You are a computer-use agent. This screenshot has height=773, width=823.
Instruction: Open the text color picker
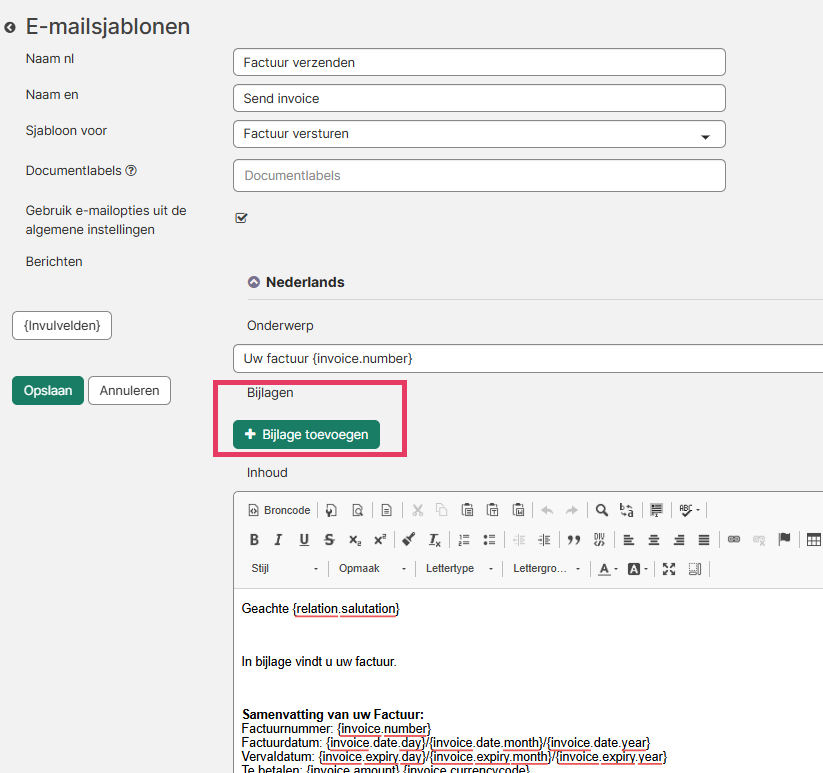[608, 569]
